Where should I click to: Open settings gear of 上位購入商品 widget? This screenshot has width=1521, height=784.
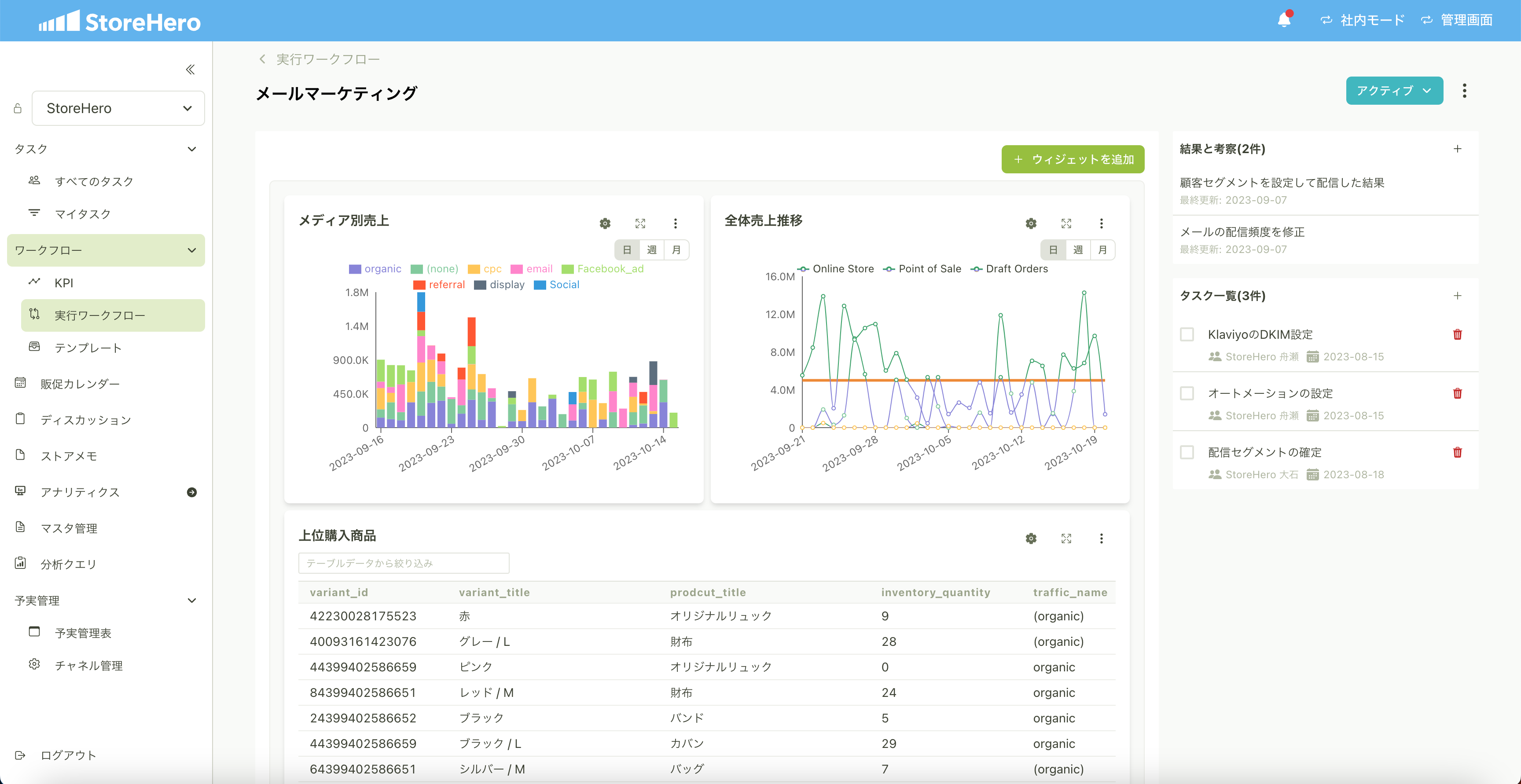tap(1031, 539)
